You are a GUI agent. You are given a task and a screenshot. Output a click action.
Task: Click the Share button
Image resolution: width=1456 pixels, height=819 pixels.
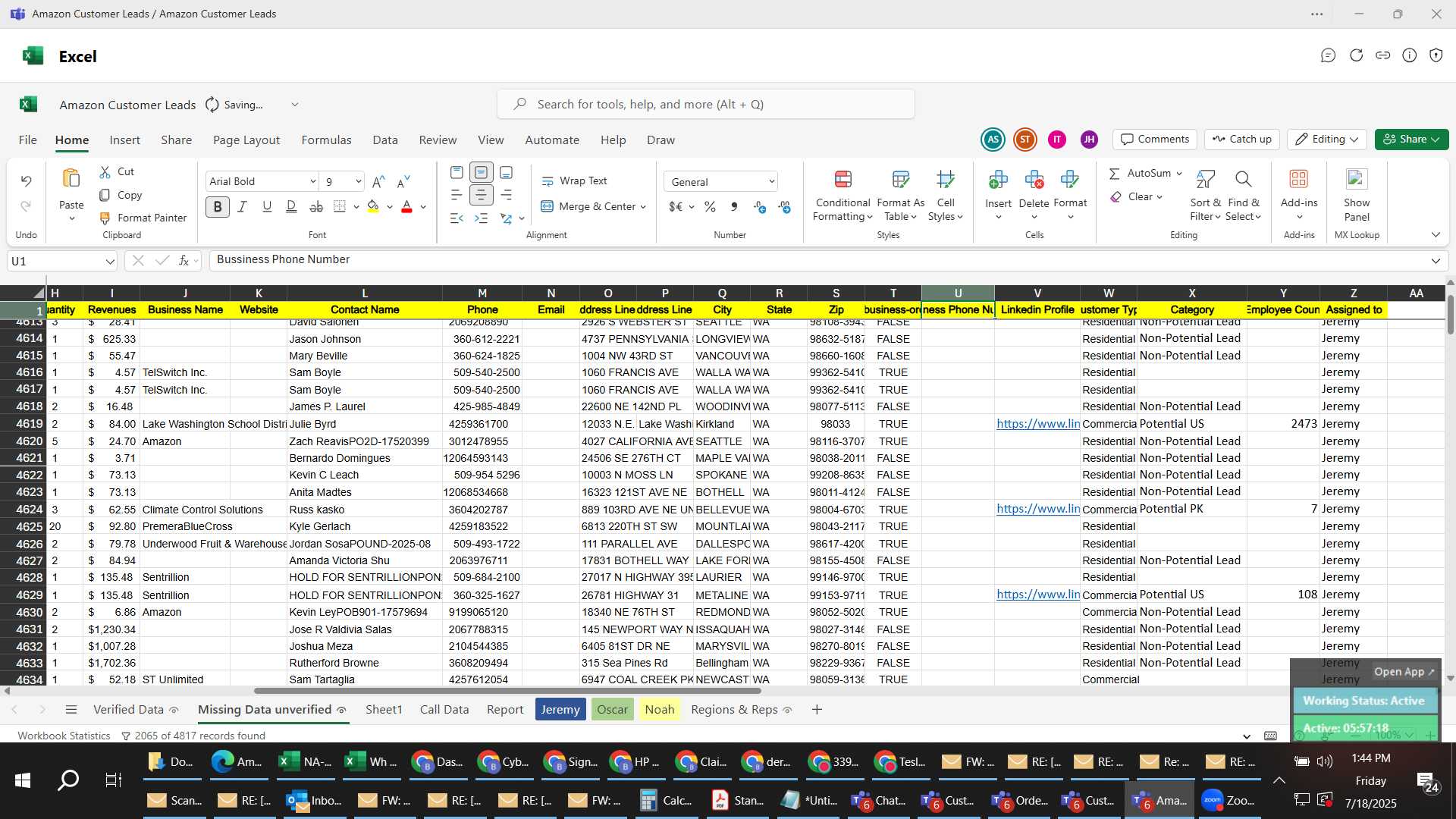(x=1411, y=139)
